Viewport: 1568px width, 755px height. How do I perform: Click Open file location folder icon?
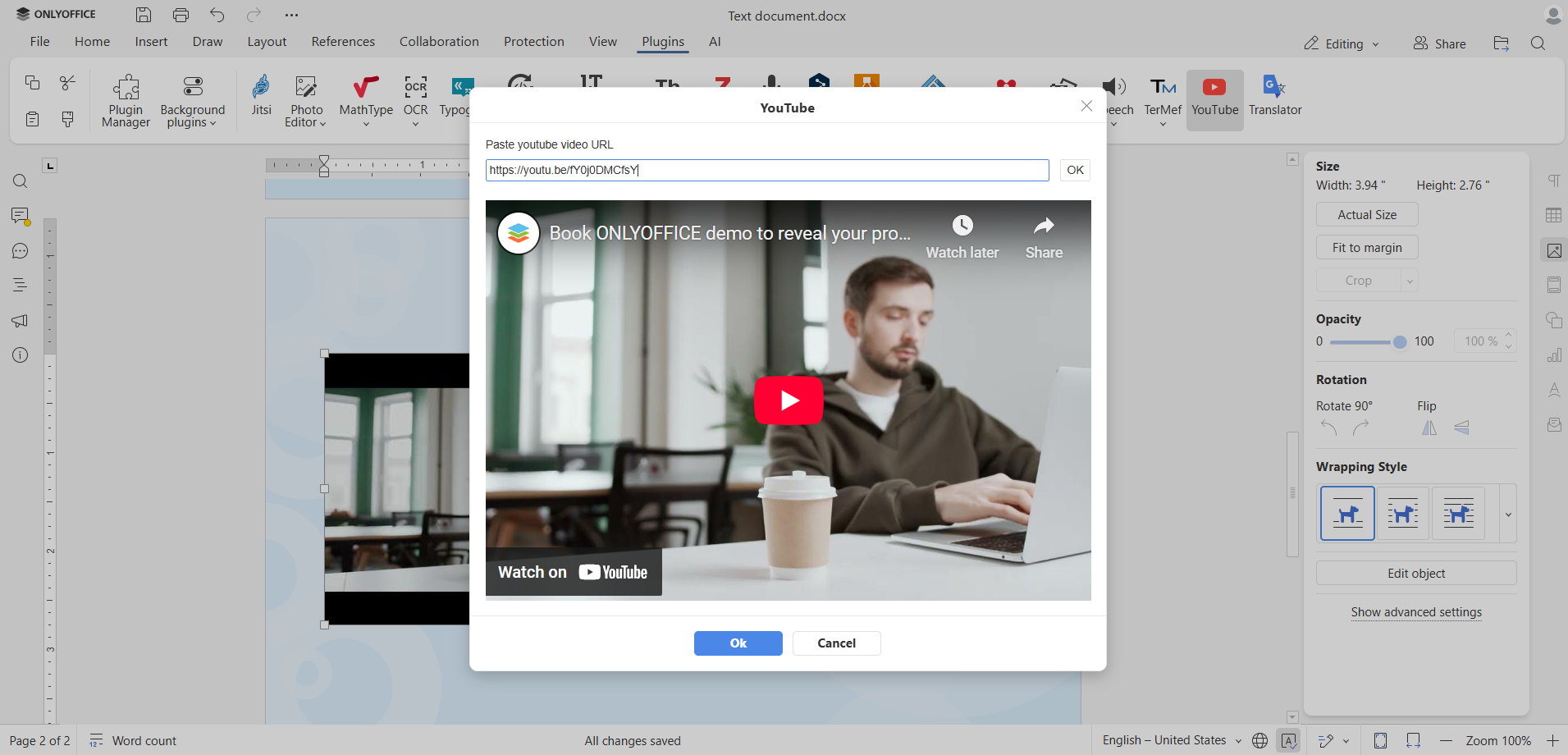point(1502,43)
